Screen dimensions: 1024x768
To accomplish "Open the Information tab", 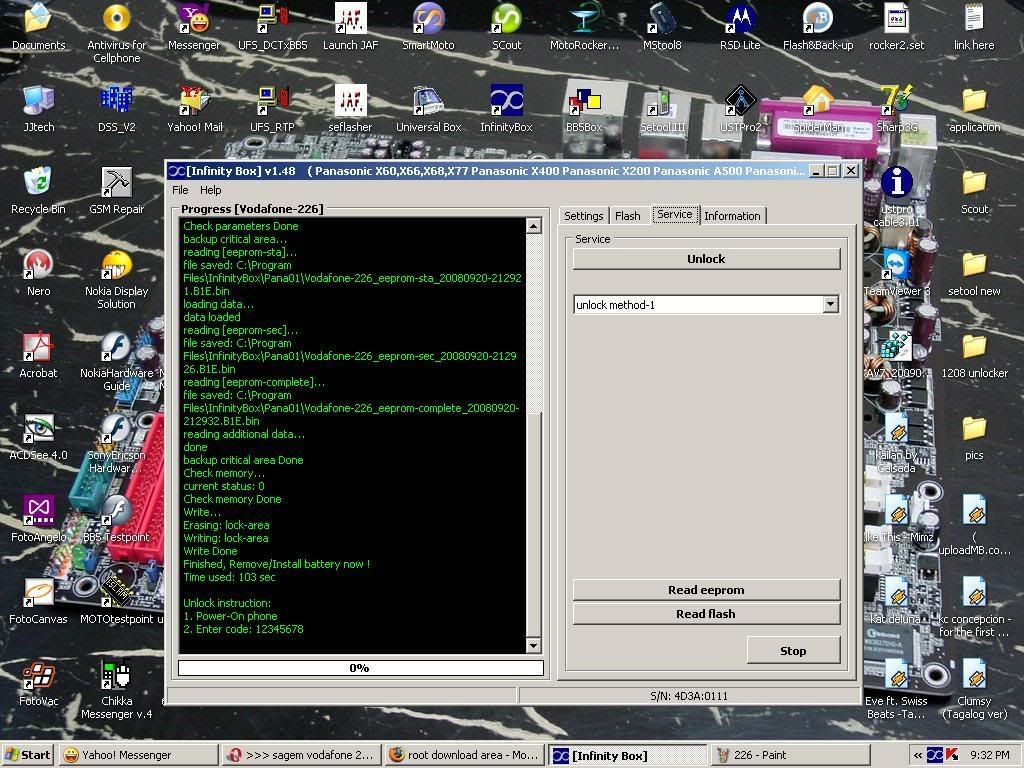I will tap(732, 216).
